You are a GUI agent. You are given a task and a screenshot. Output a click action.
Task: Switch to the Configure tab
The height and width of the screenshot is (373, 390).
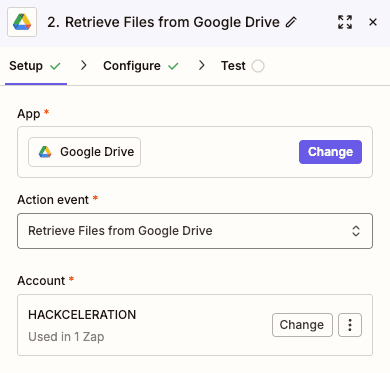141,66
